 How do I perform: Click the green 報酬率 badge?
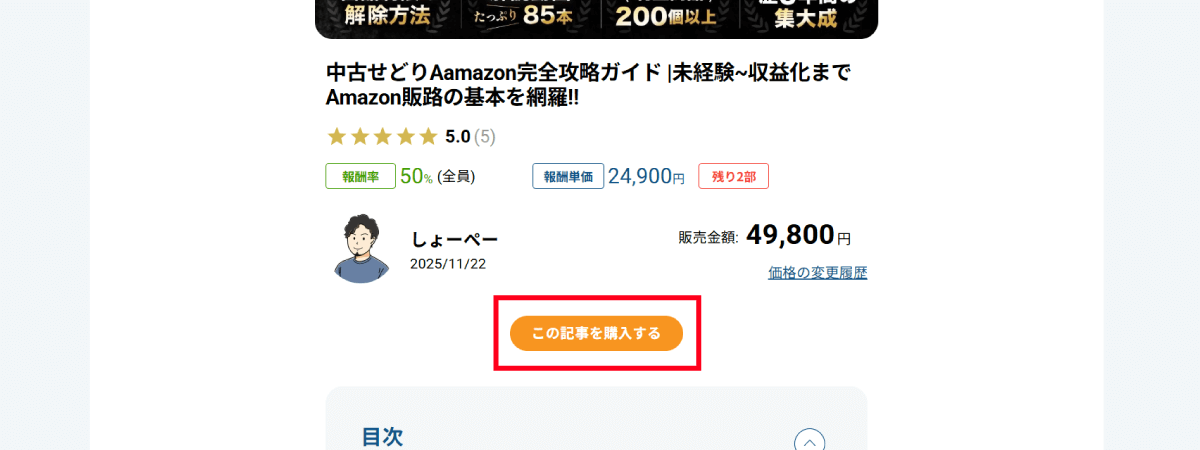[360, 177]
